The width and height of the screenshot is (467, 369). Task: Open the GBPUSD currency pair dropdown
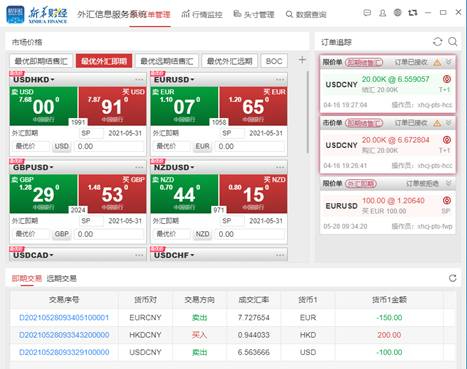(33, 167)
